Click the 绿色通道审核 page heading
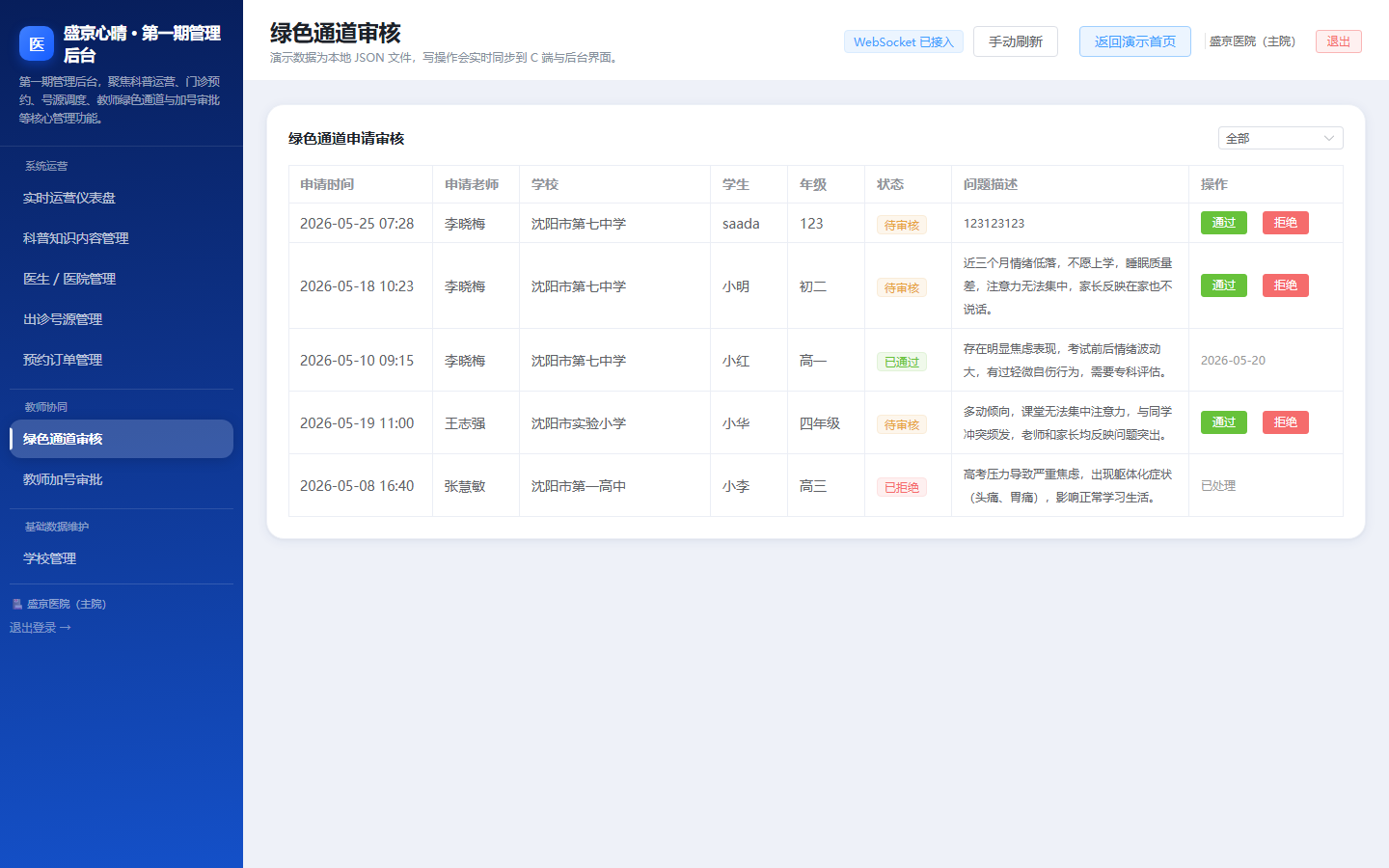Image resolution: width=1389 pixels, height=868 pixels. (336, 33)
